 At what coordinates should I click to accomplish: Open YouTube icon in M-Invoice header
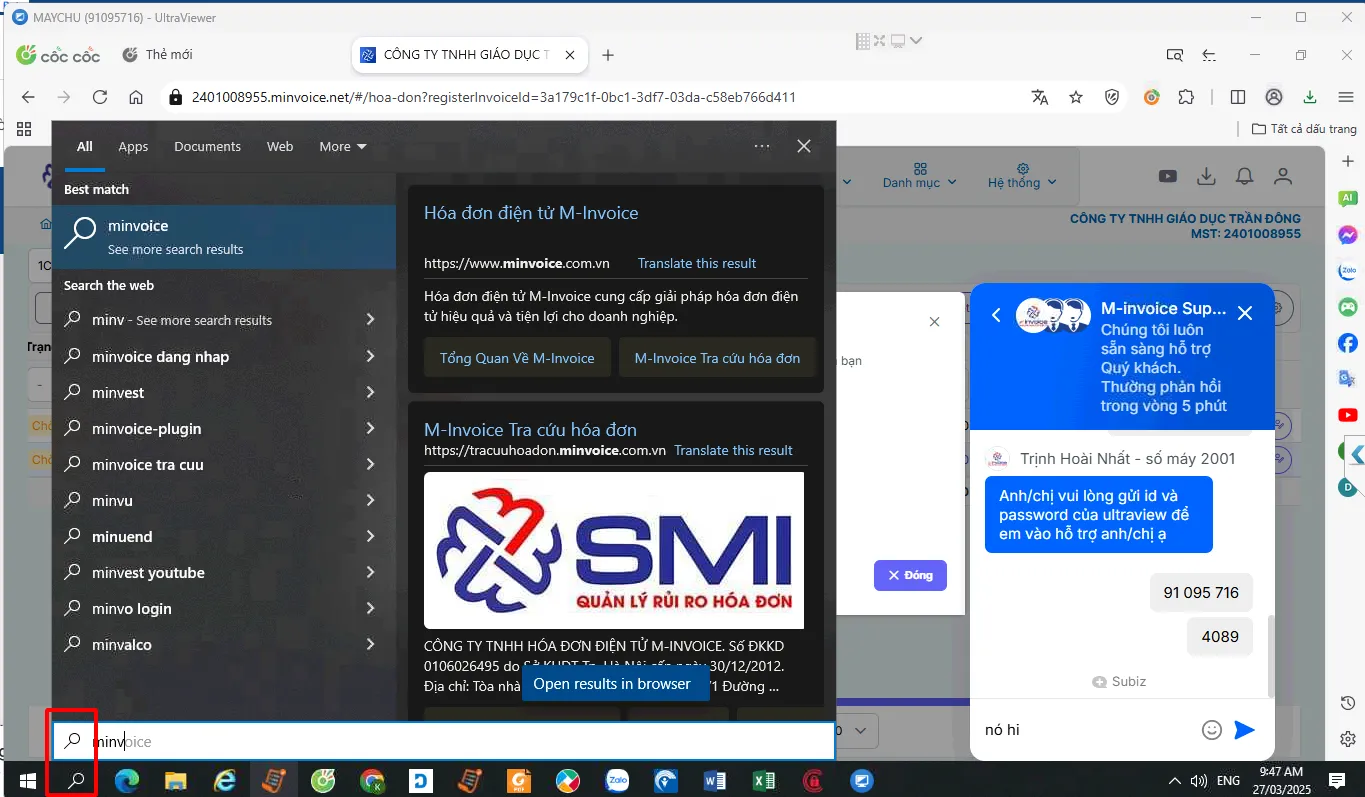coord(1168,176)
